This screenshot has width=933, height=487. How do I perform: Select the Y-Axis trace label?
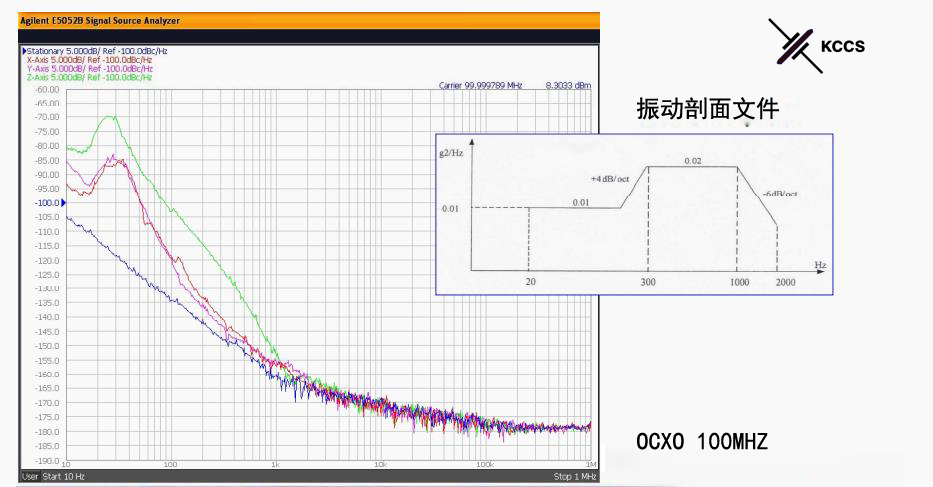(x=89, y=68)
